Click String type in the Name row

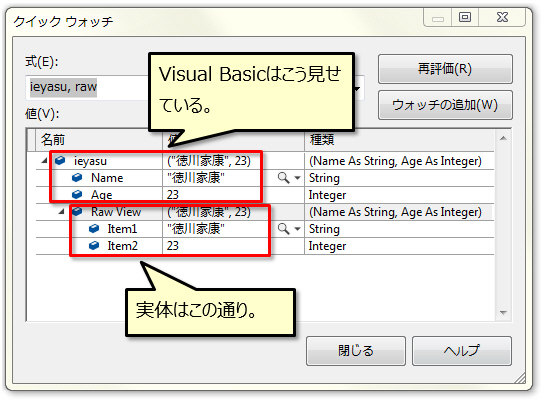point(324,178)
